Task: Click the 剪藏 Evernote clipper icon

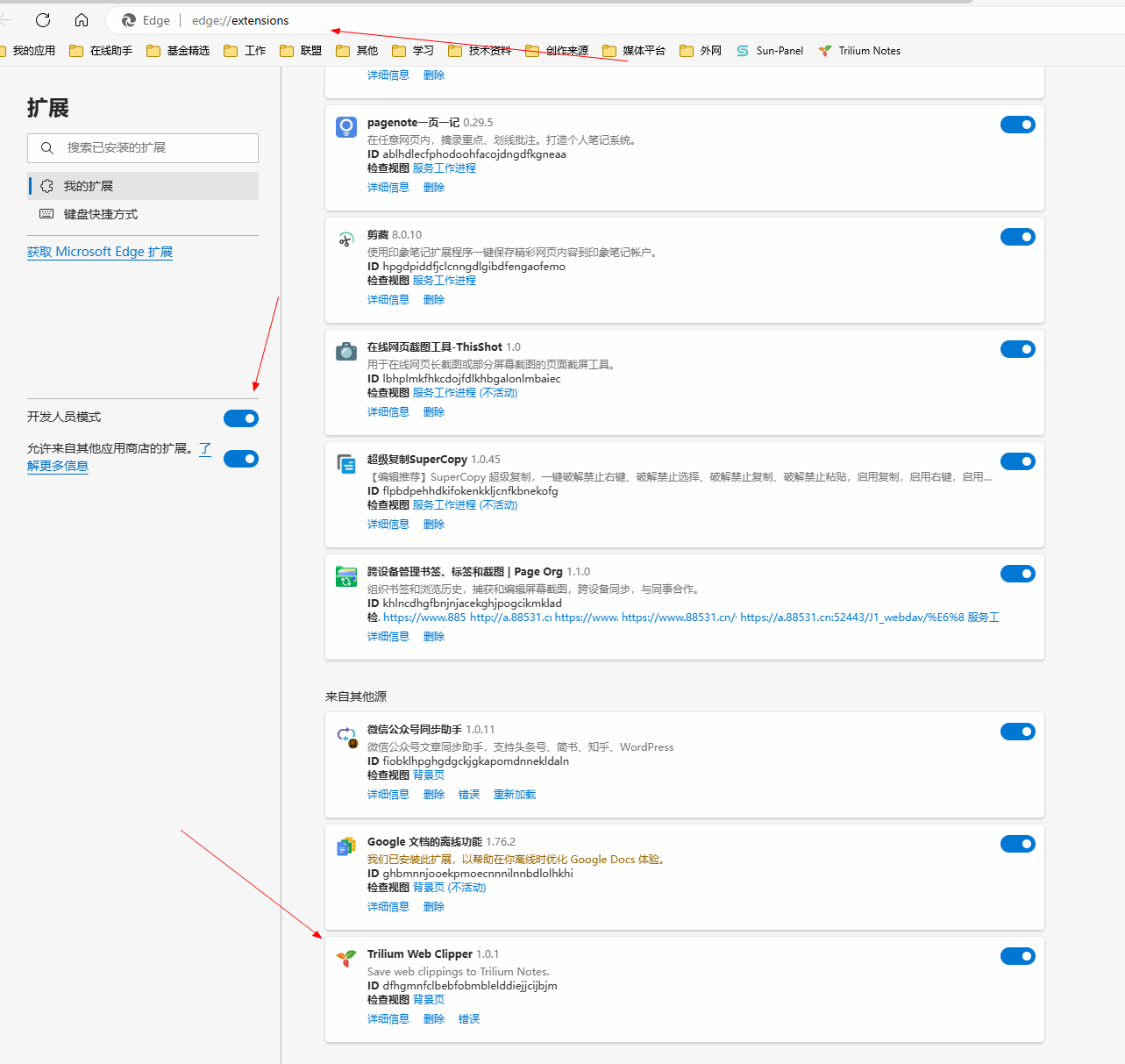Action: 346,239
